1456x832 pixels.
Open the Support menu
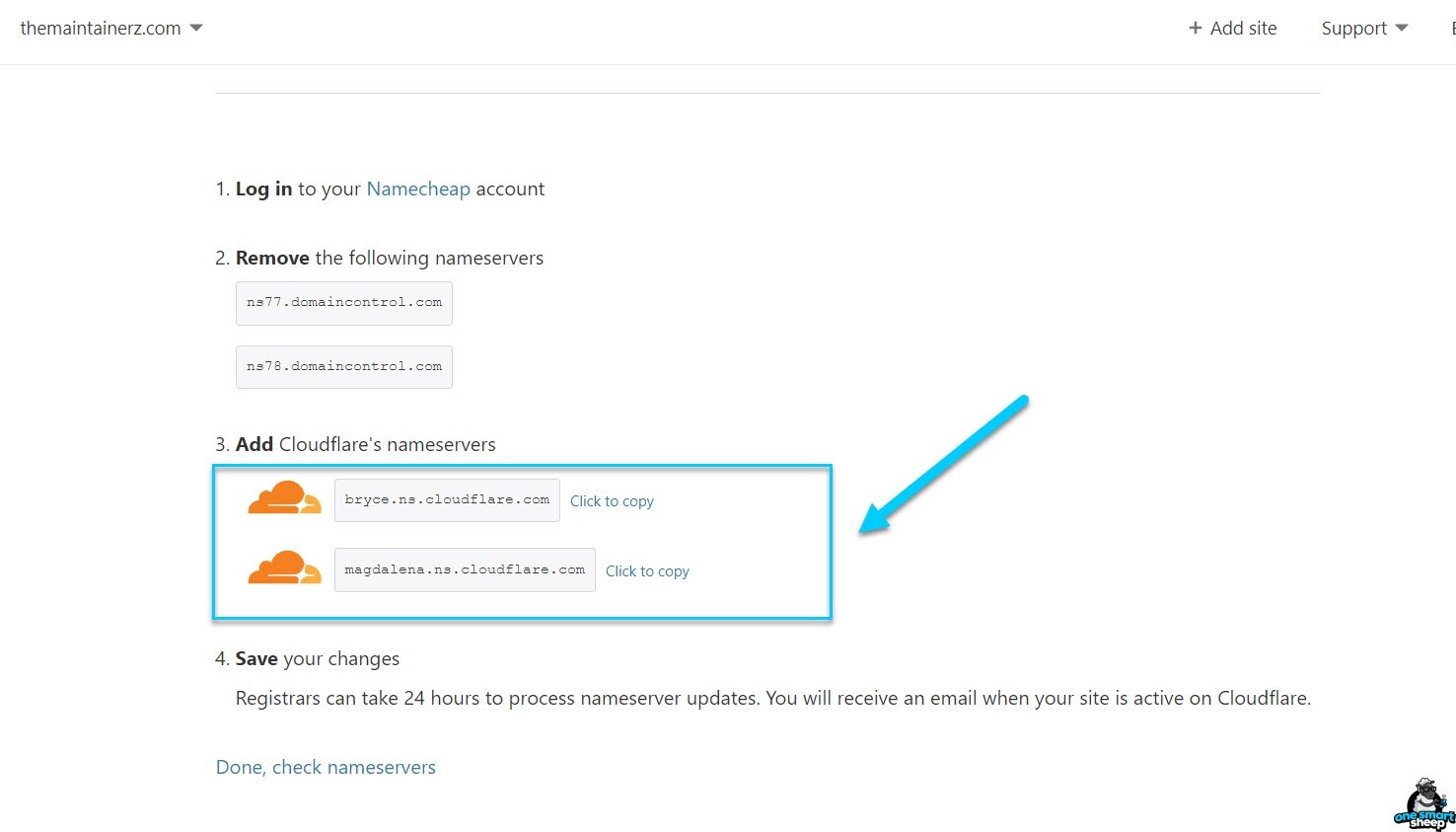tap(1354, 29)
